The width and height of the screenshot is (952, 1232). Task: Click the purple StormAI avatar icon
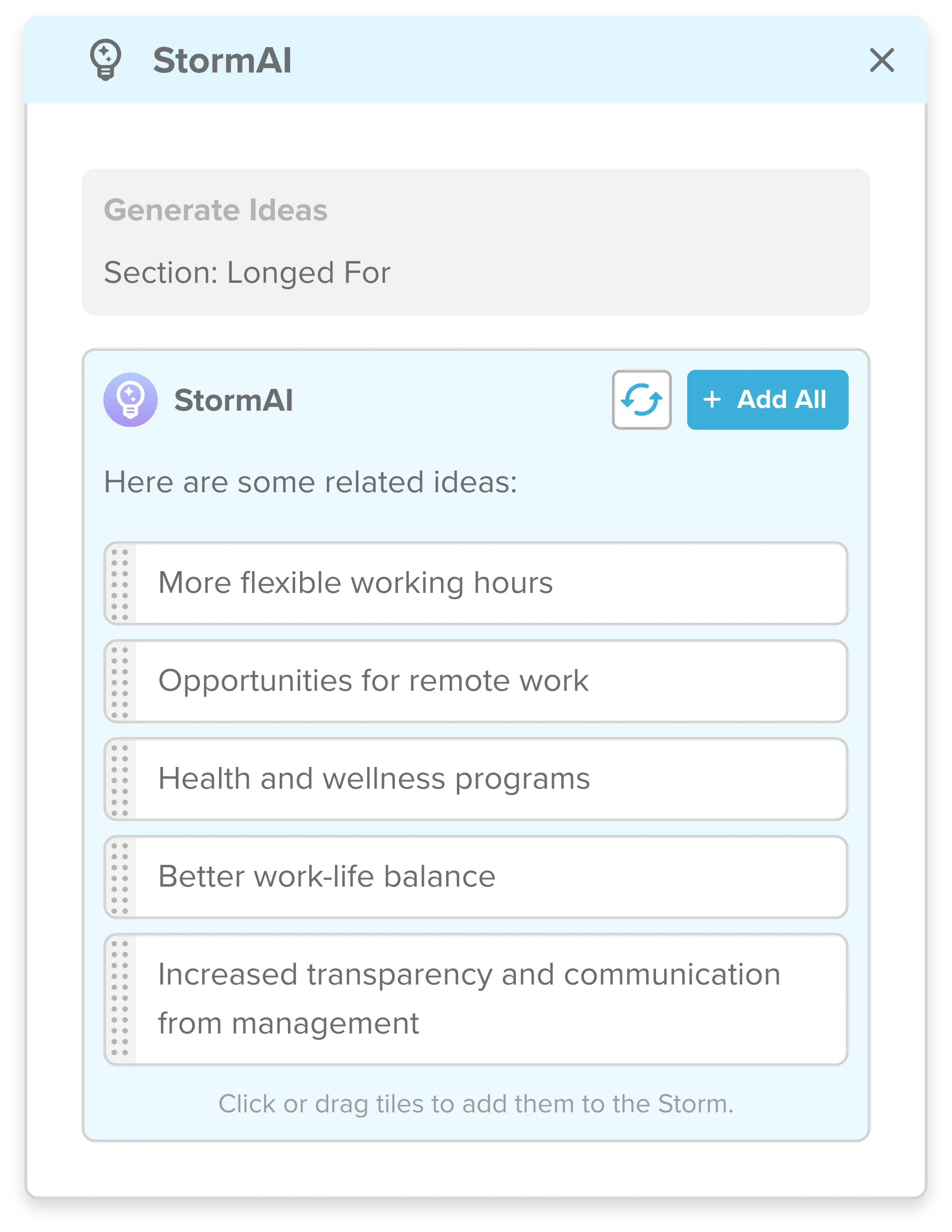point(131,400)
